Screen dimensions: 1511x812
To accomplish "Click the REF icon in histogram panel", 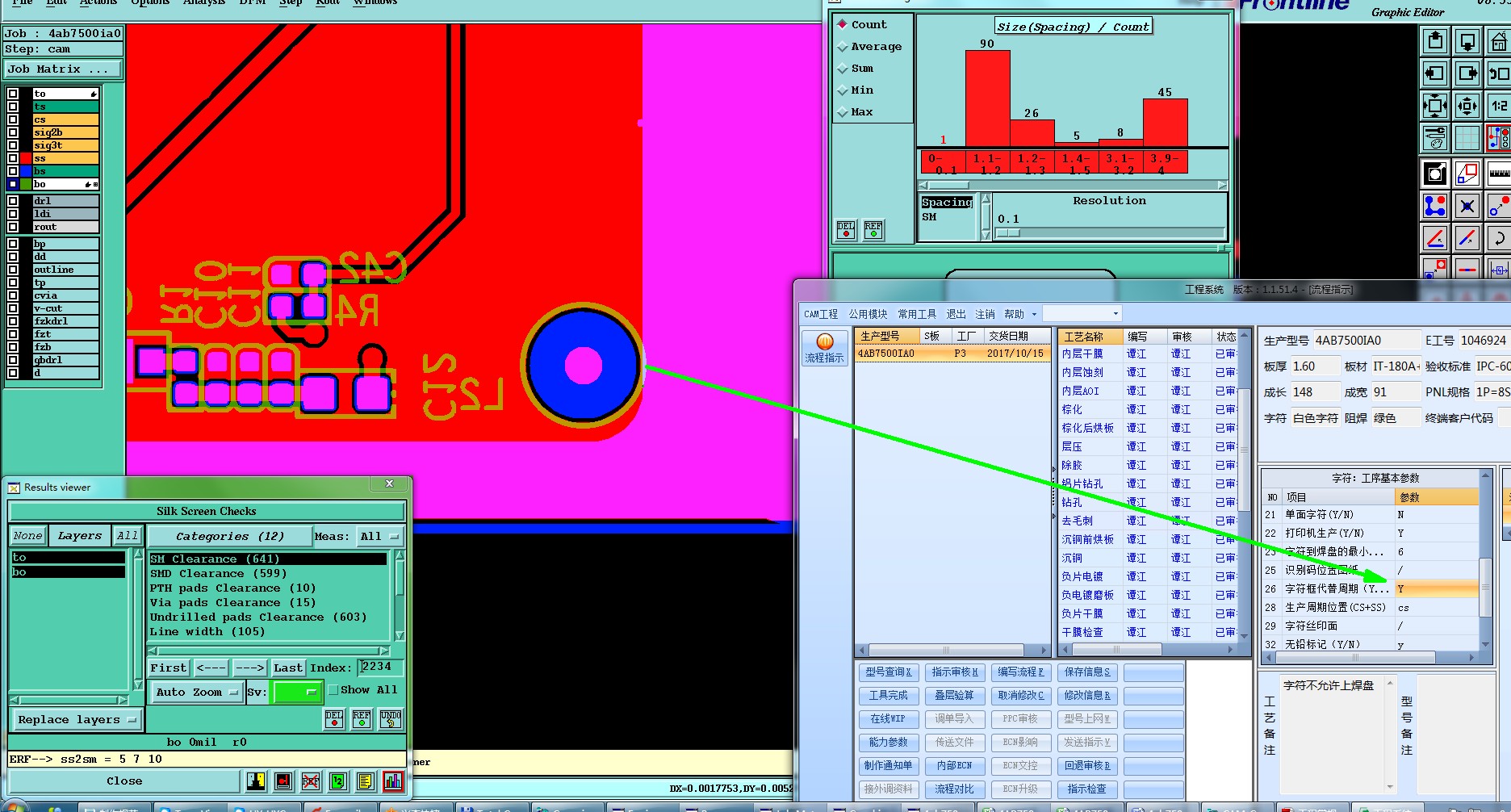I will coord(873,230).
